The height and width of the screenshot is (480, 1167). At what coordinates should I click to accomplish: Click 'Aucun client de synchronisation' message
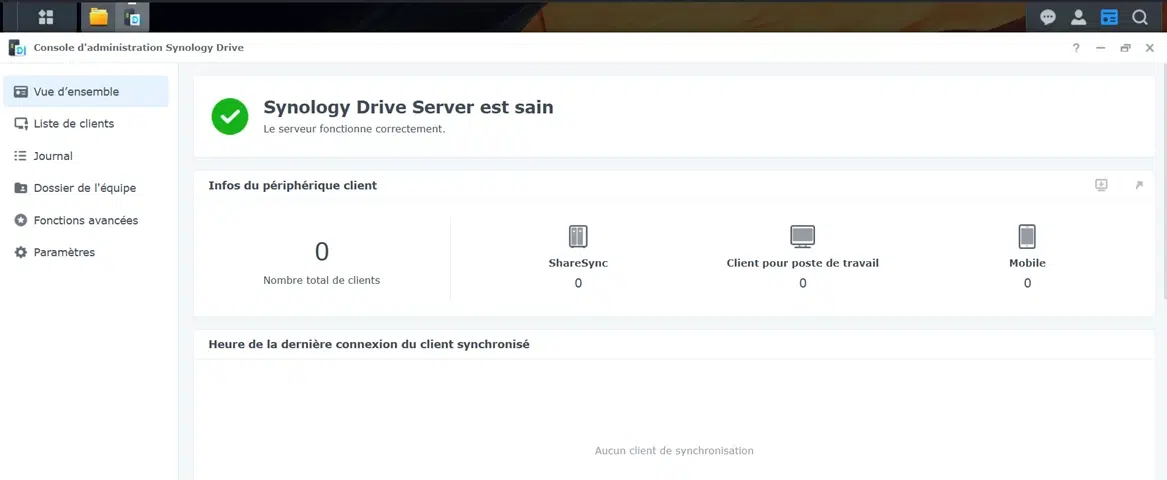[674, 451]
